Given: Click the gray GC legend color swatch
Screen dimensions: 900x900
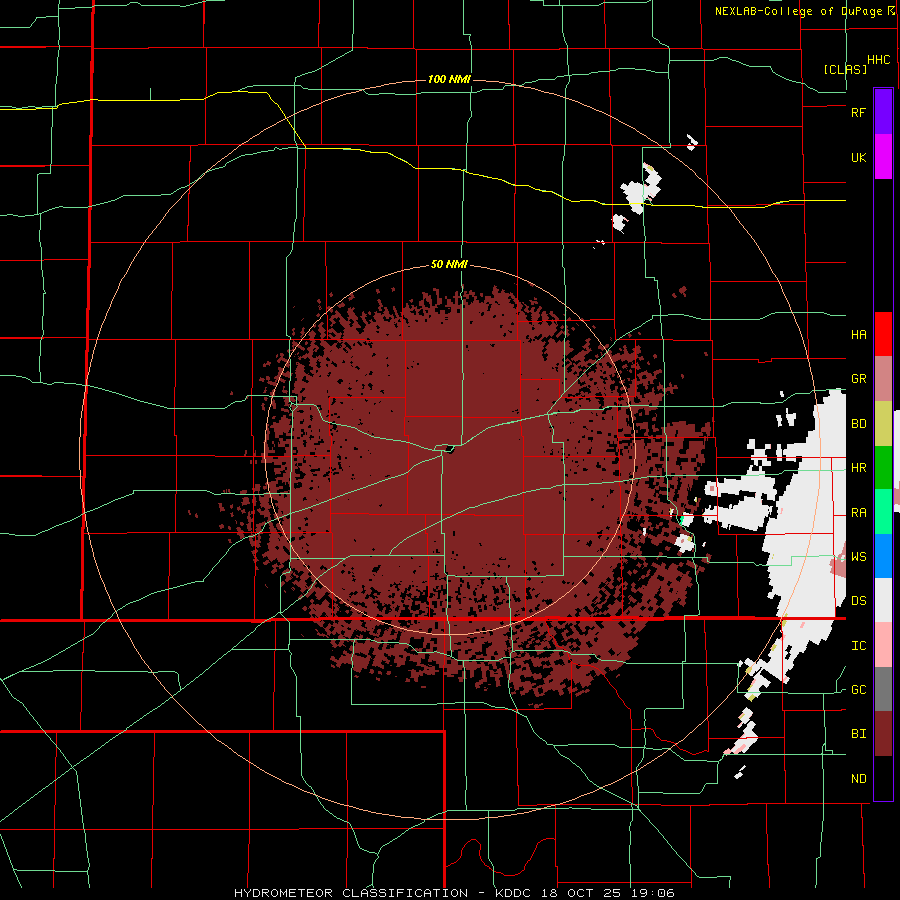Looking at the screenshot, I should (883, 689).
